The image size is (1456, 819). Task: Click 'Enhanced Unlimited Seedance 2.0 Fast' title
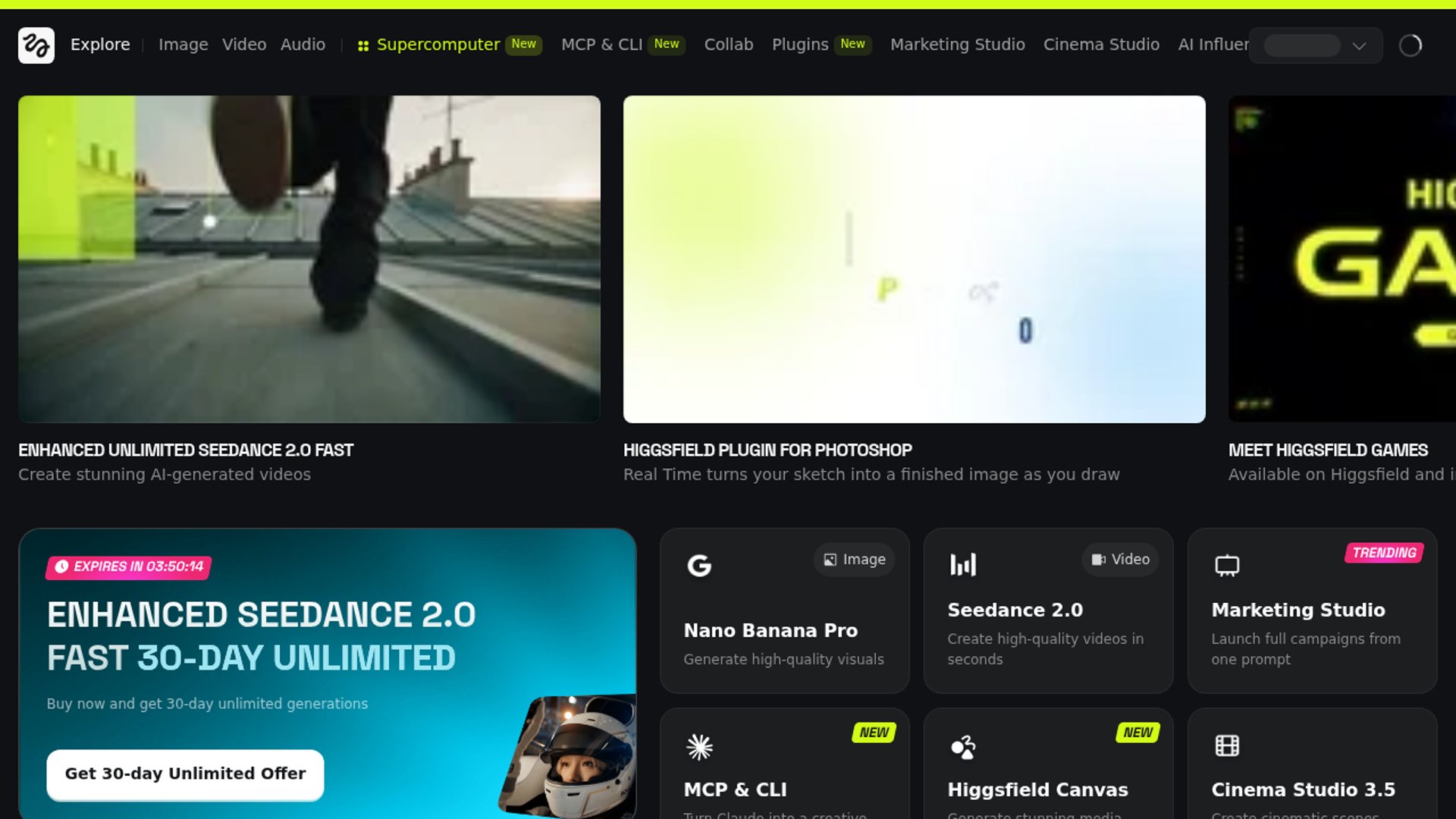coord(186,450)
